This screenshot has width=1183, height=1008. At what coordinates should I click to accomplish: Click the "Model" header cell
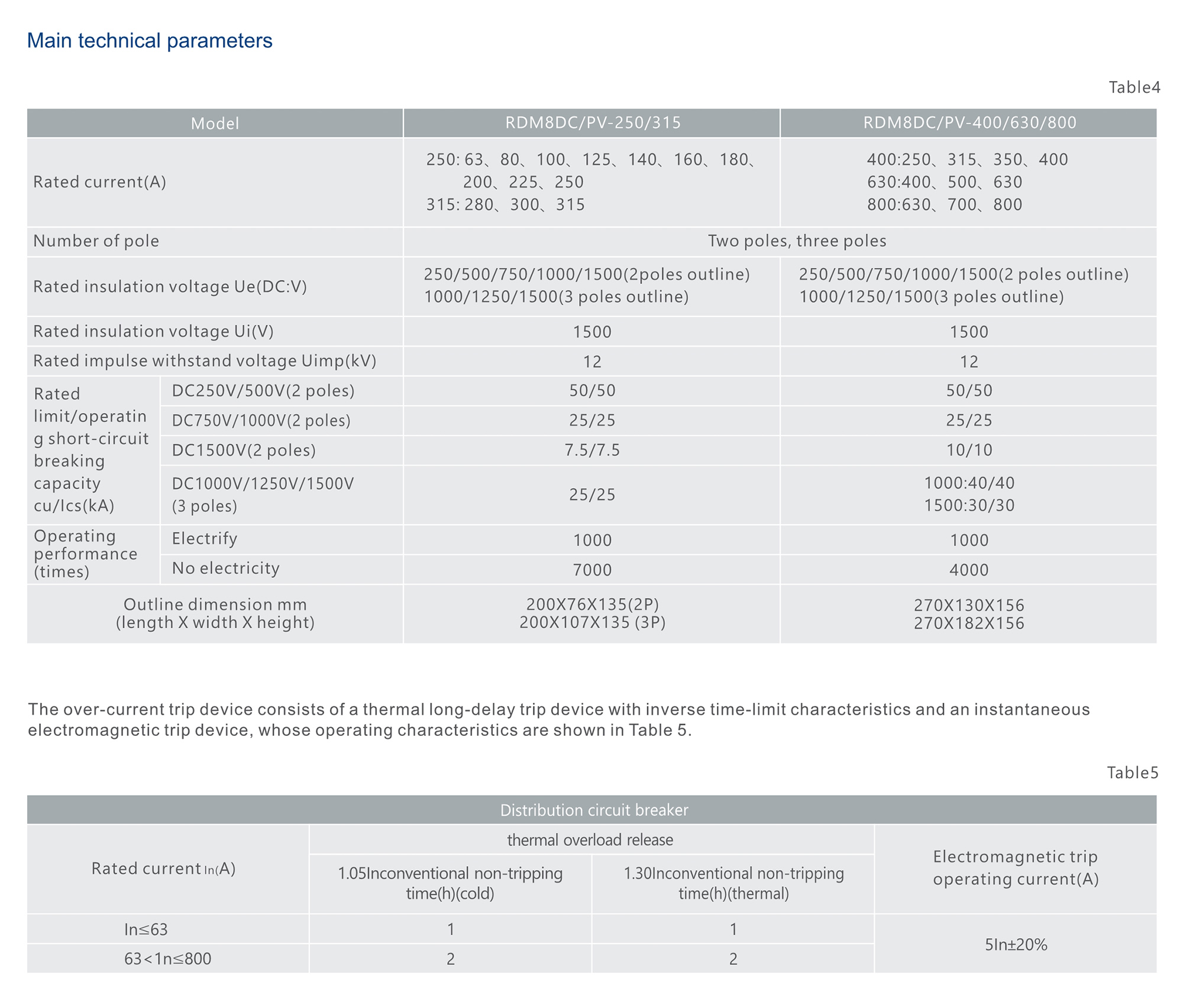click(x=215, y=124)
